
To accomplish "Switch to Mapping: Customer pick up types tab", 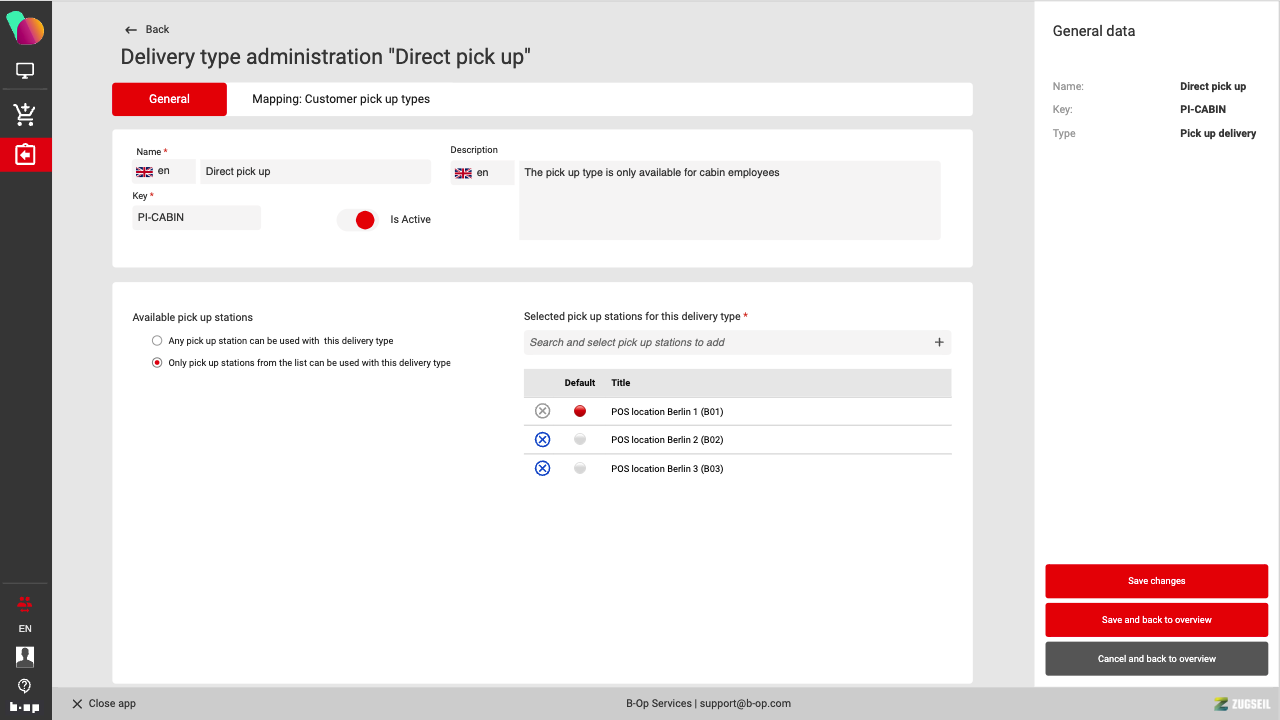I will point(341,99).
